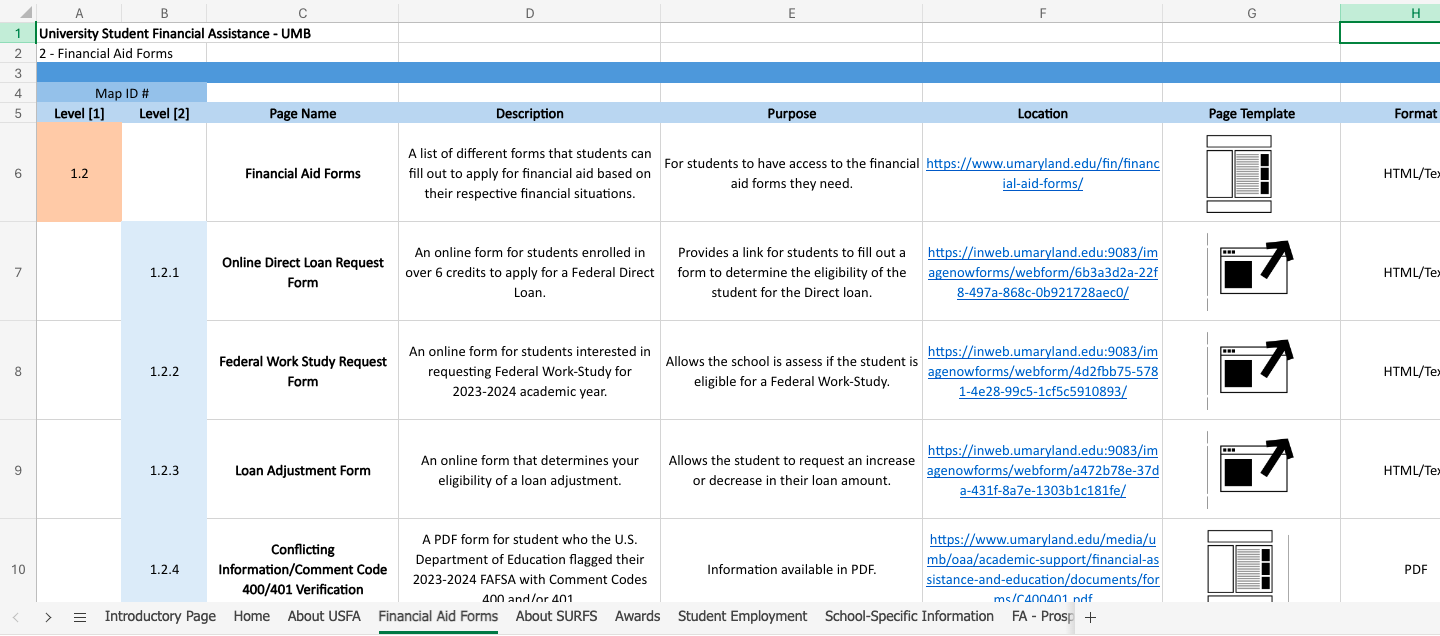This screenshot has height=636, width=1440.
Task: Click the external link icon in row 9
Action: (1256, 466)
